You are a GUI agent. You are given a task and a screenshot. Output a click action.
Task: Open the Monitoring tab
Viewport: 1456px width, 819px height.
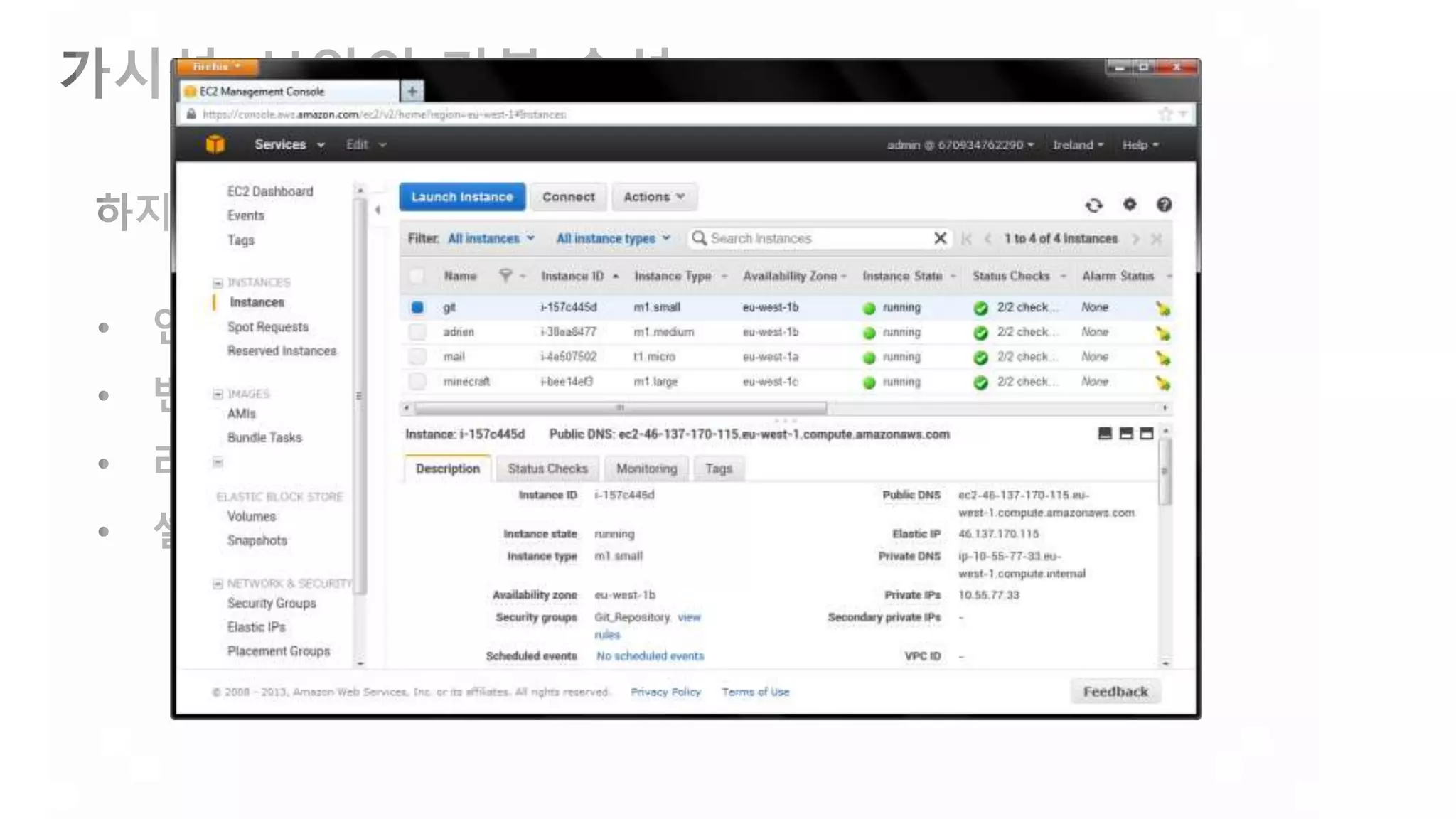(646, 469)
